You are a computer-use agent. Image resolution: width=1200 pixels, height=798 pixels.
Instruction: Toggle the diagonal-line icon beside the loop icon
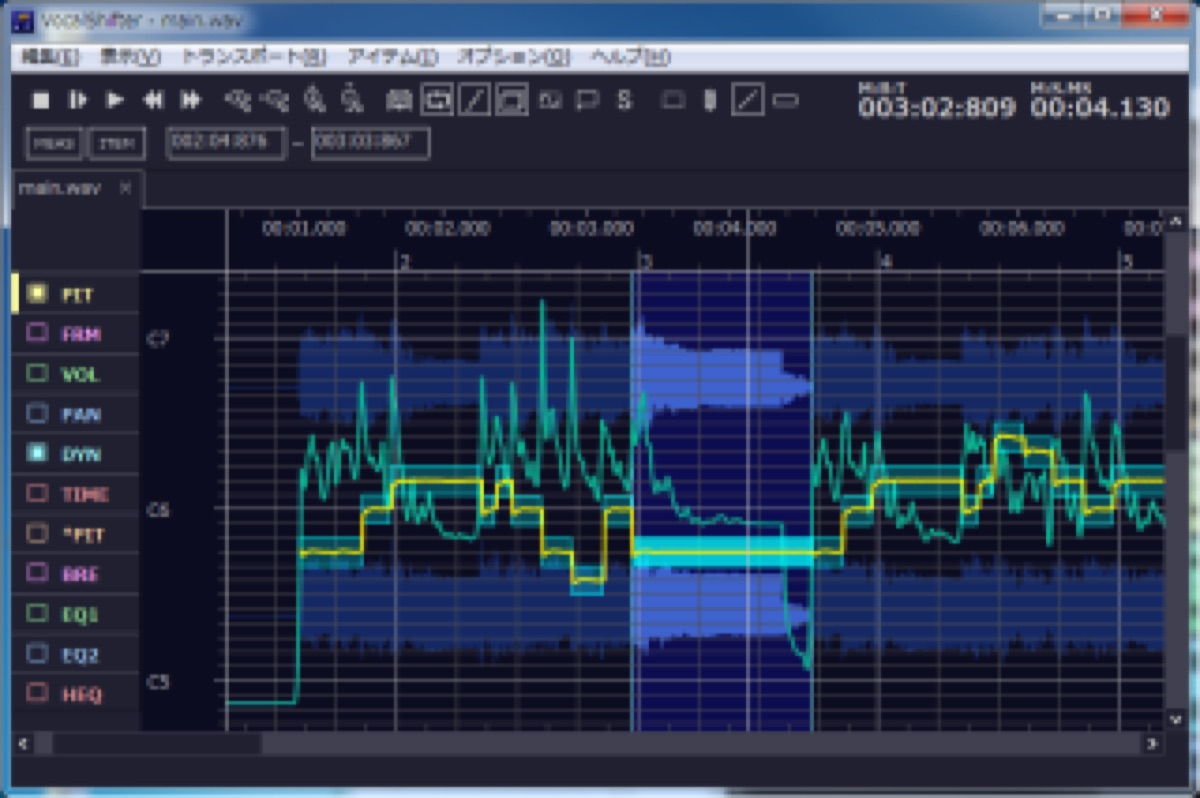[x=474, y=99]
